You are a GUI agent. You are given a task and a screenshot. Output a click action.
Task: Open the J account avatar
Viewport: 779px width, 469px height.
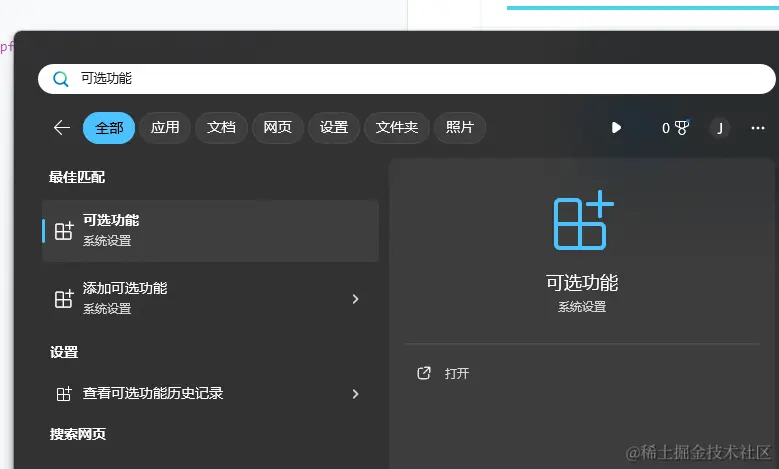coord(719,128)
